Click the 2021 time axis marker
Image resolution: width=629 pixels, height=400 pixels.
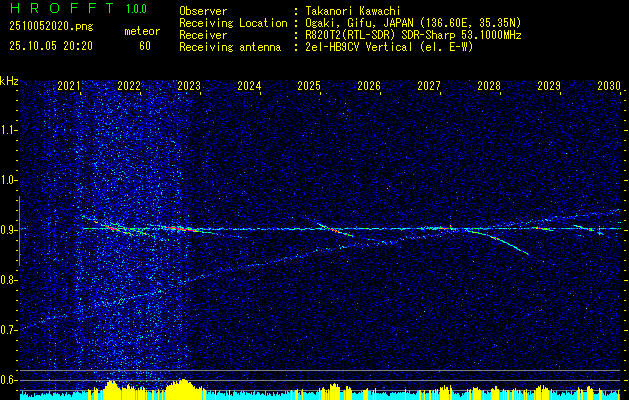click(x=69, y=86)
